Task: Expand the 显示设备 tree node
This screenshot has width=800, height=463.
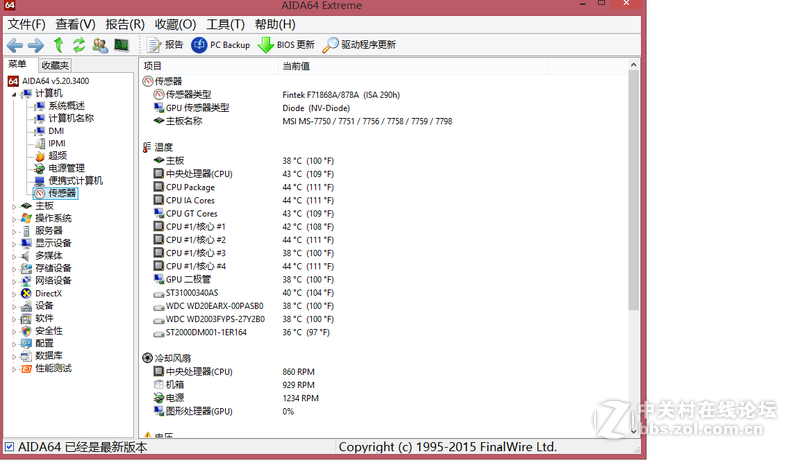Action: pos(14,244)
